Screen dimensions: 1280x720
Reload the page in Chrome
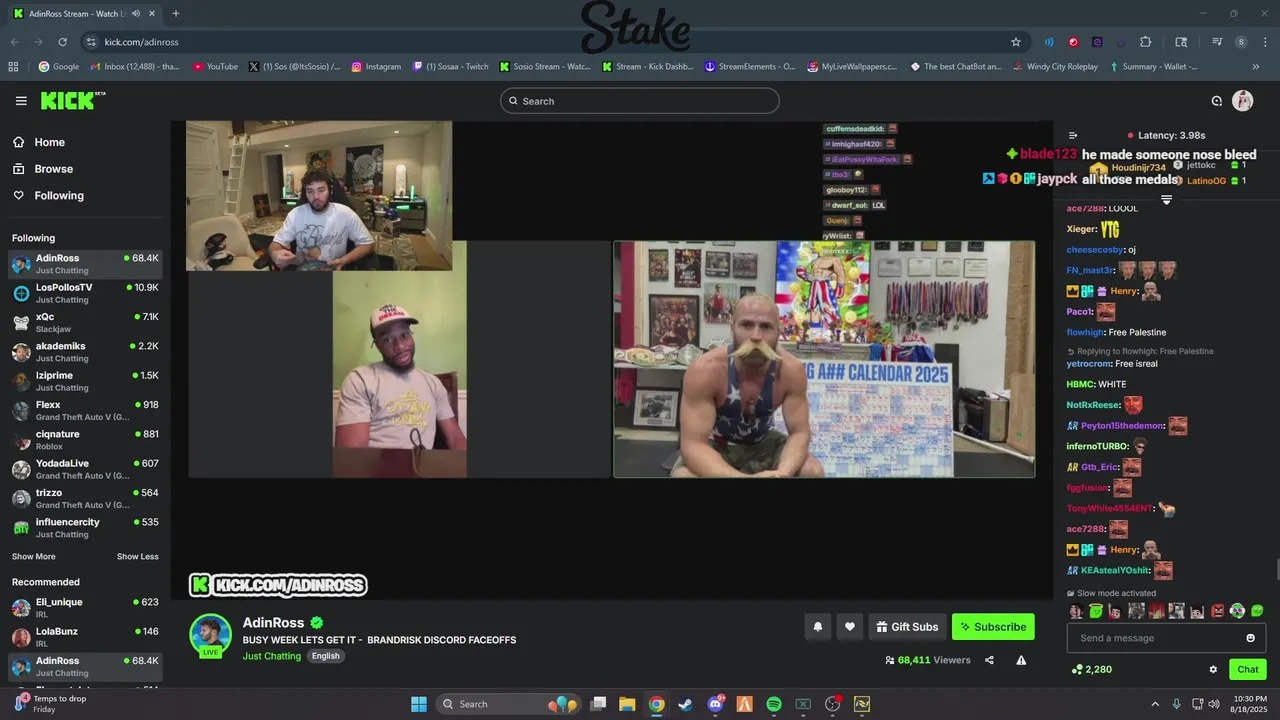click(x=62, y=42)
